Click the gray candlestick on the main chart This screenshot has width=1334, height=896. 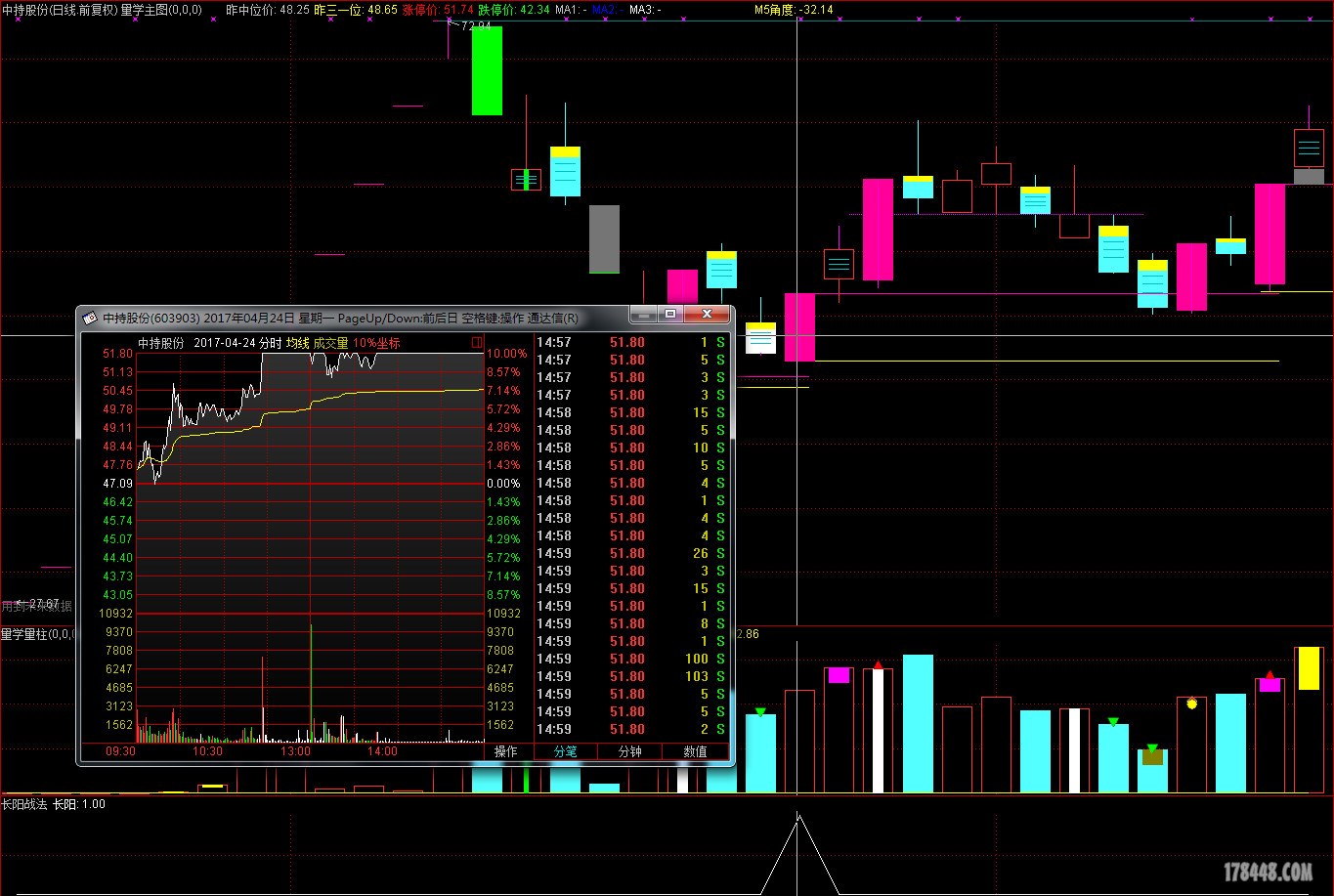(x=604, y=238)
